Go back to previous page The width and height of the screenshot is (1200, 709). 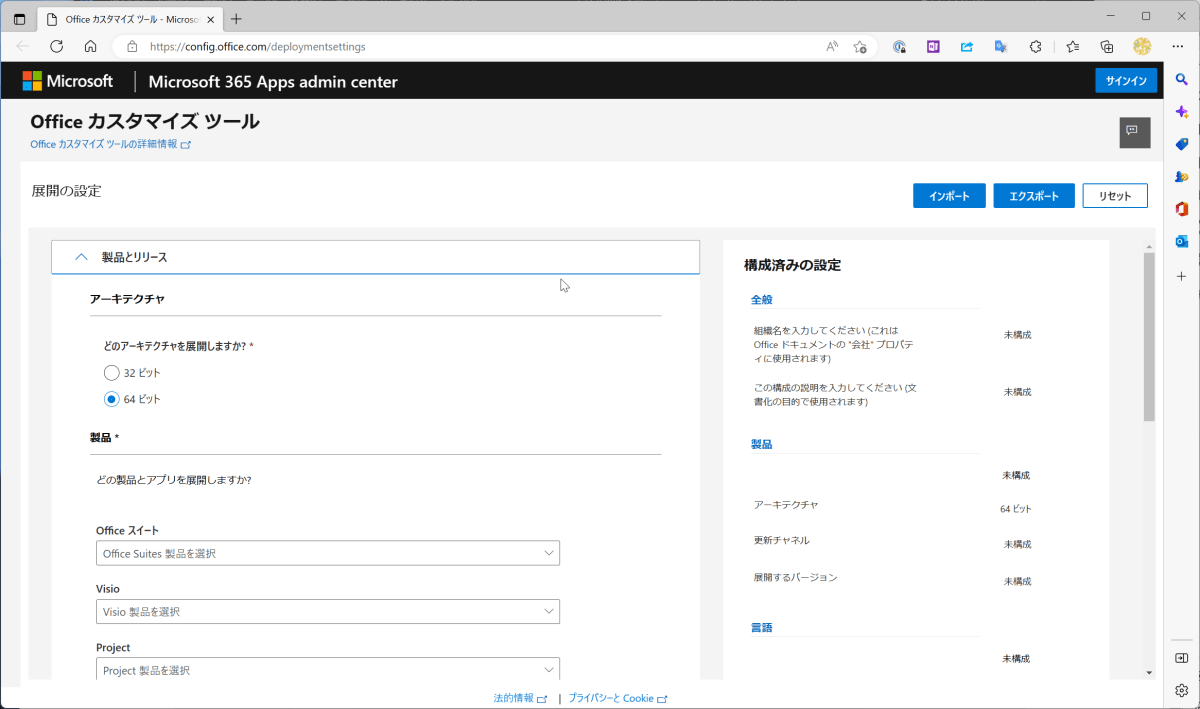tap(23, 46)
